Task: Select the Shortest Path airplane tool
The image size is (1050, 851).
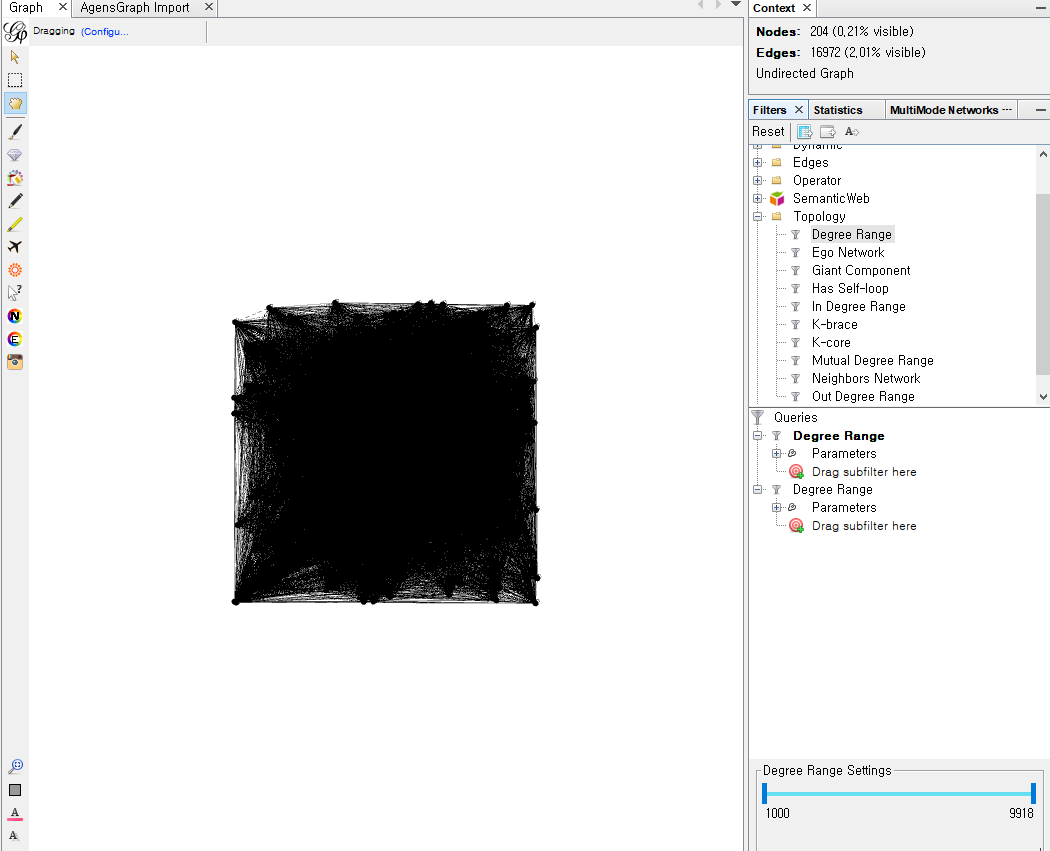Action: 15,246
